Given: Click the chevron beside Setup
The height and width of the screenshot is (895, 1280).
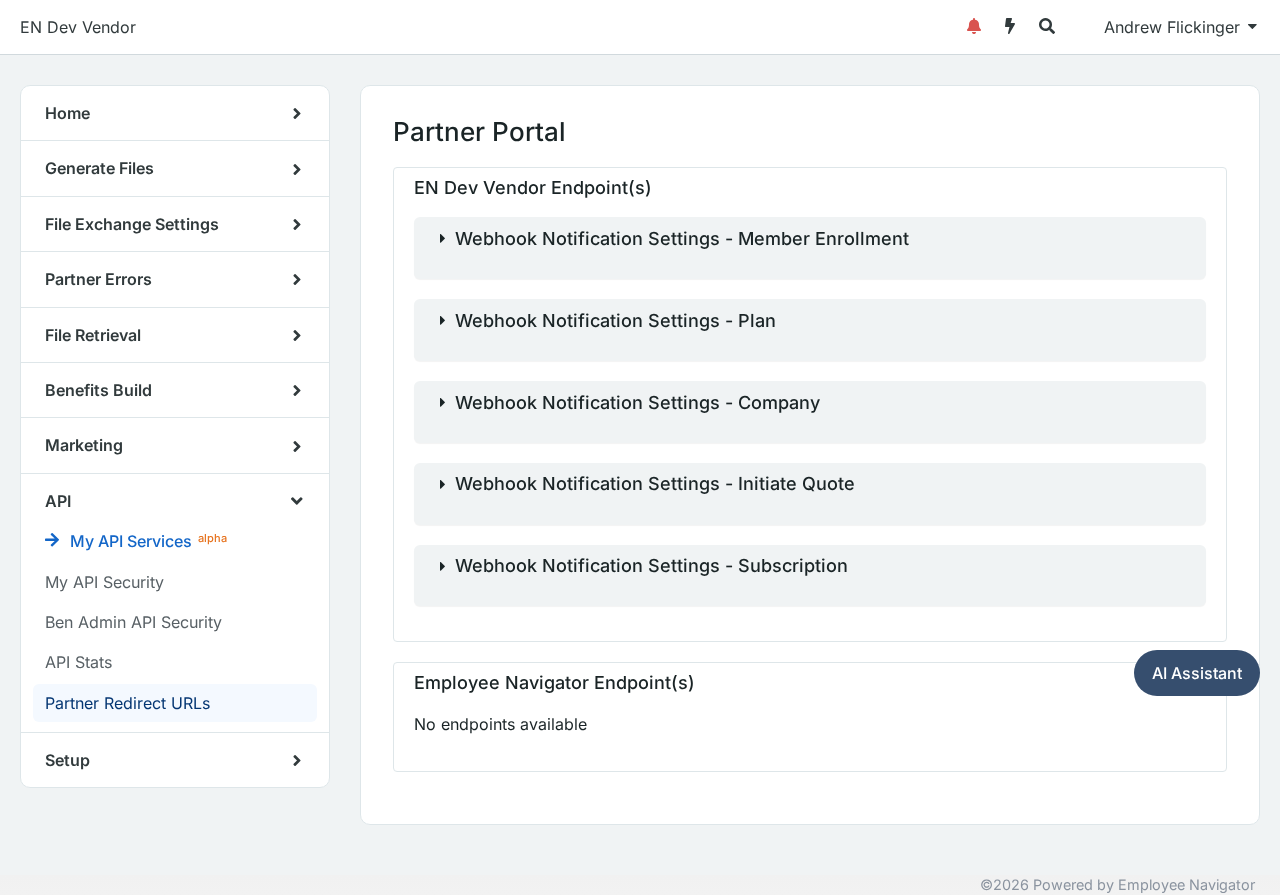Looking at the screenshot, I should point(297,760).
